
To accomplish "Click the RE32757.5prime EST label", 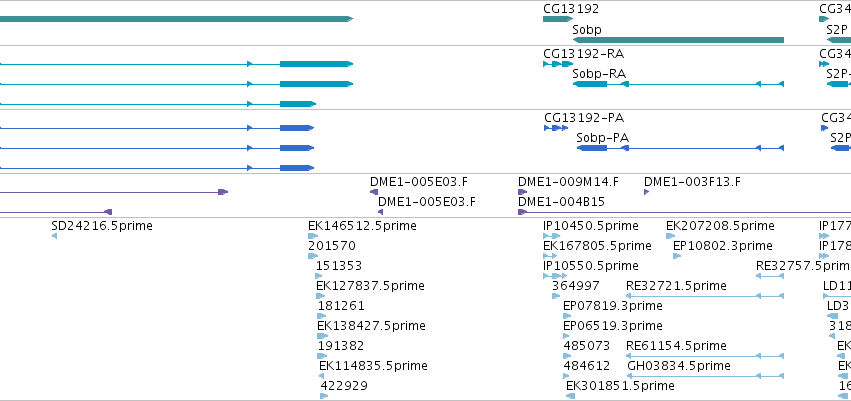I will [803, 266].
